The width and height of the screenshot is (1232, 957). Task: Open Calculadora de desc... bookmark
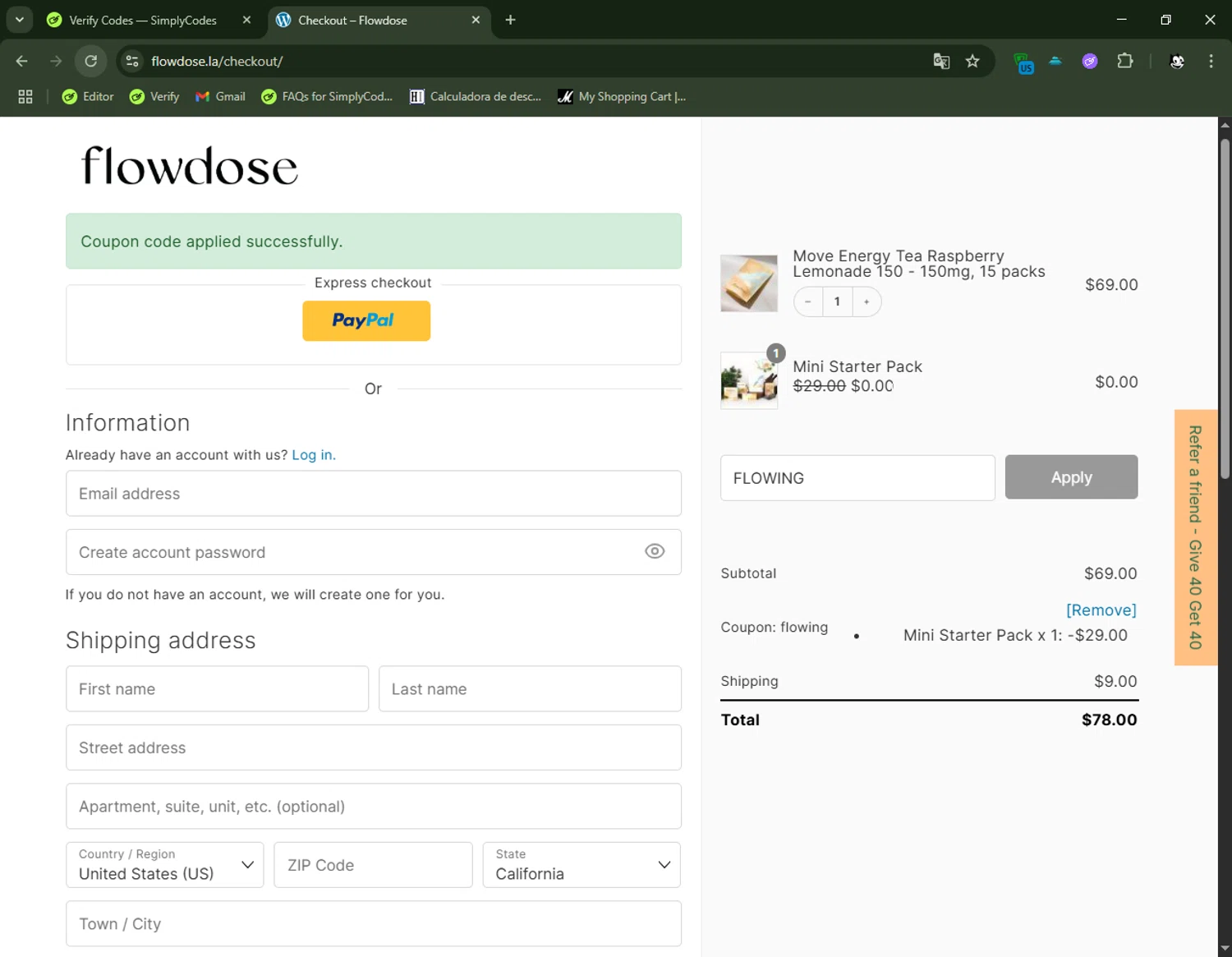tap(476, 97)
